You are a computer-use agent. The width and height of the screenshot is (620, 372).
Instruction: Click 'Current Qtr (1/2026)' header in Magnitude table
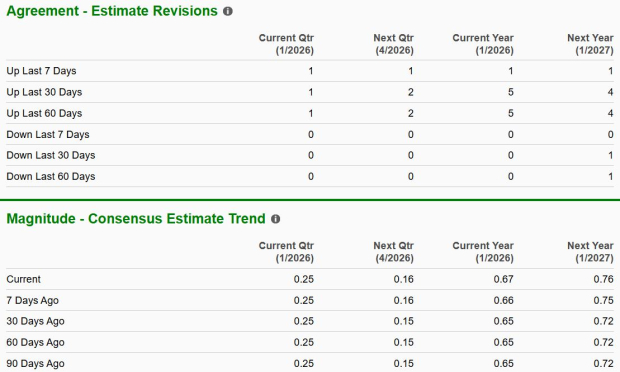[x=286, y=252]
